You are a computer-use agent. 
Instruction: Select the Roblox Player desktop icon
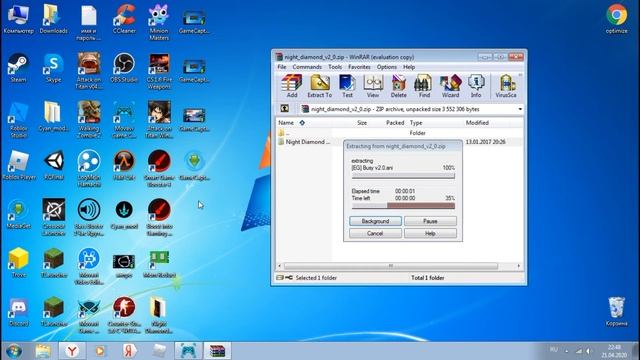18,165
